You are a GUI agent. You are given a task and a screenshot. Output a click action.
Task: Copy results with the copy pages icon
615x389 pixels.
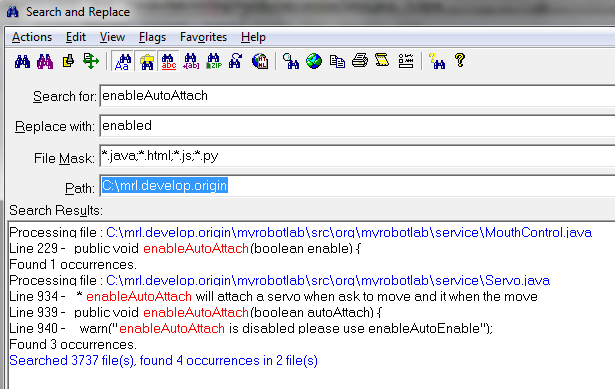337,61
